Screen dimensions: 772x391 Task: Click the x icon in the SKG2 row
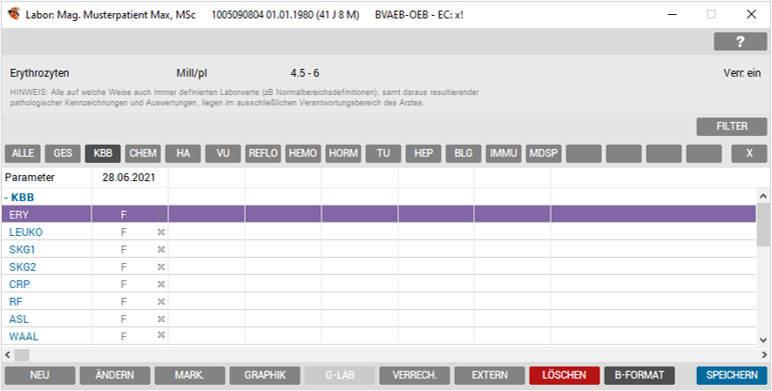pyautogui.click(x=161, y=267)
